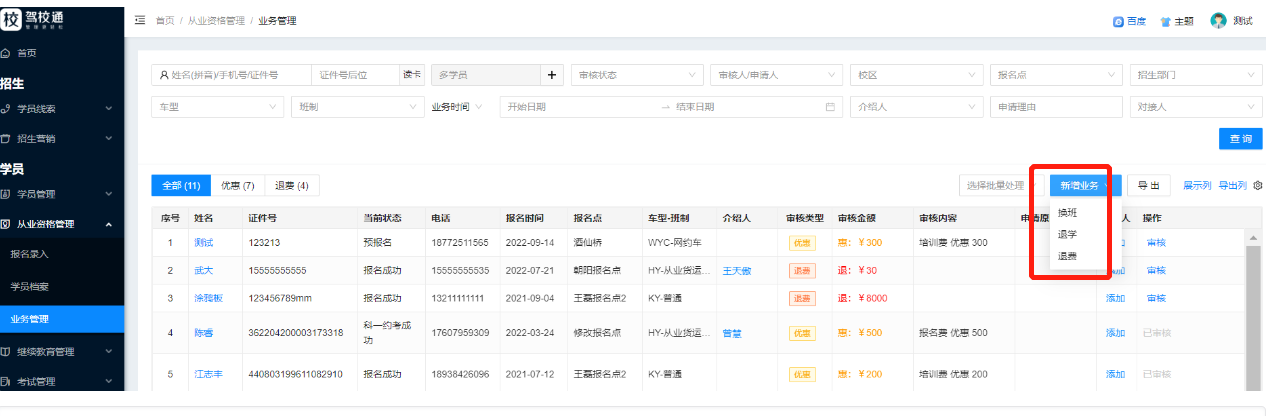The width and height of the screenshot is (1268, 416).
Task: Click the 结束日期 date field
Action: point(745,107)
